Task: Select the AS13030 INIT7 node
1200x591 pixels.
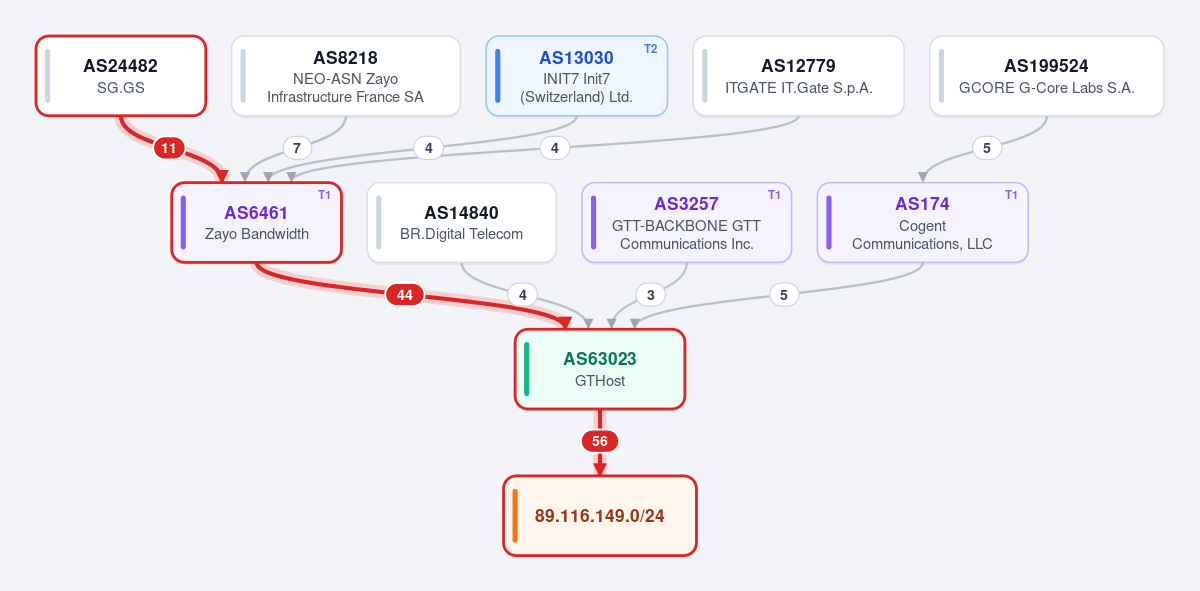Action: point(577,76)
